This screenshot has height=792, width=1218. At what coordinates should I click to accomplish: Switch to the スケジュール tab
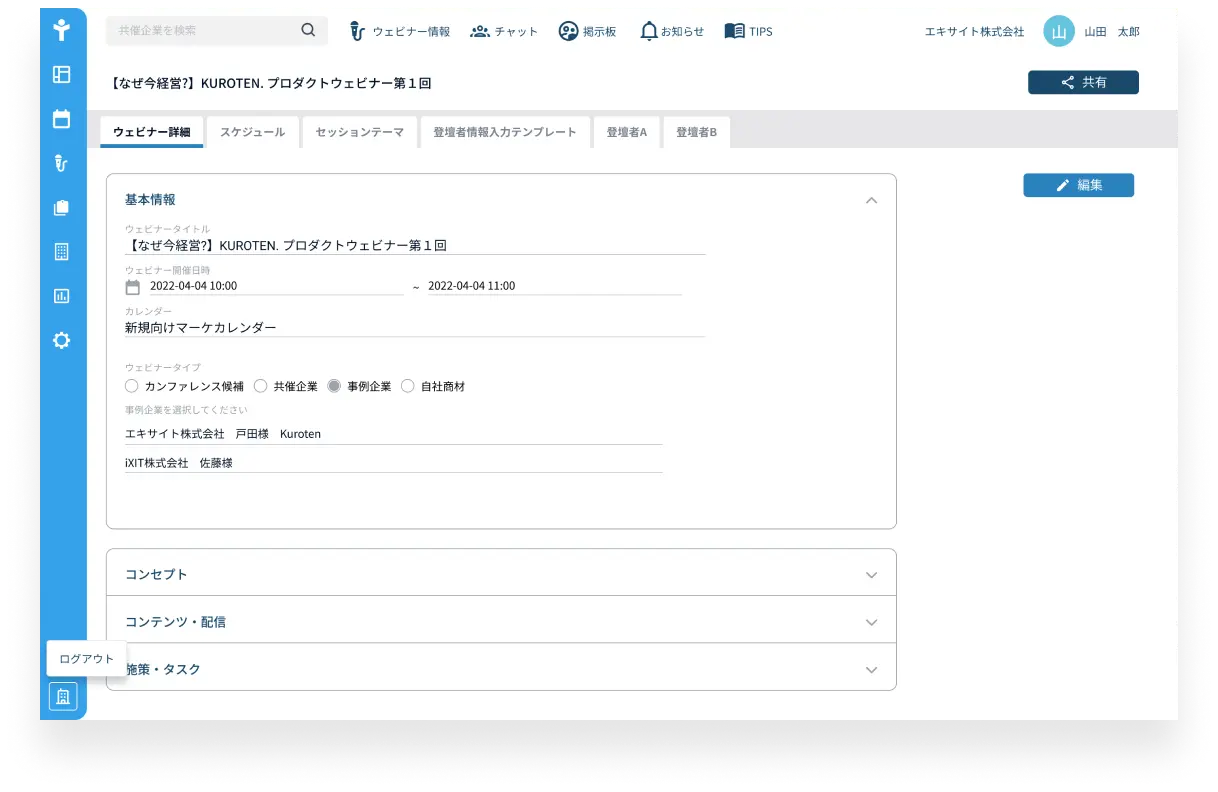click(x=253, y=132)
